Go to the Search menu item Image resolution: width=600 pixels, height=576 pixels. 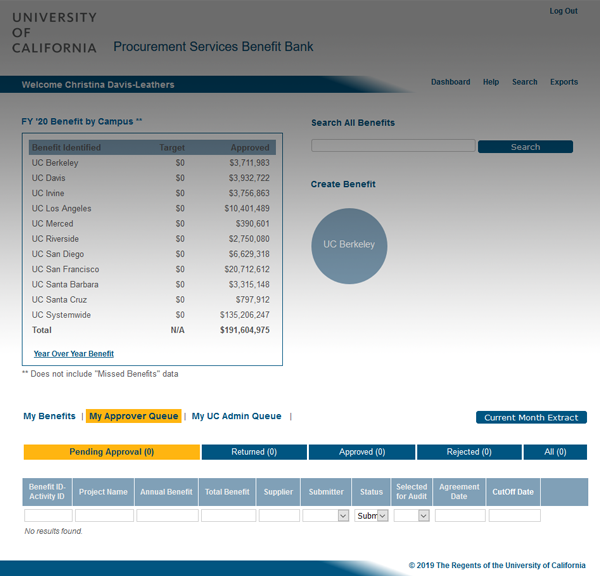[x=525, y=82]
